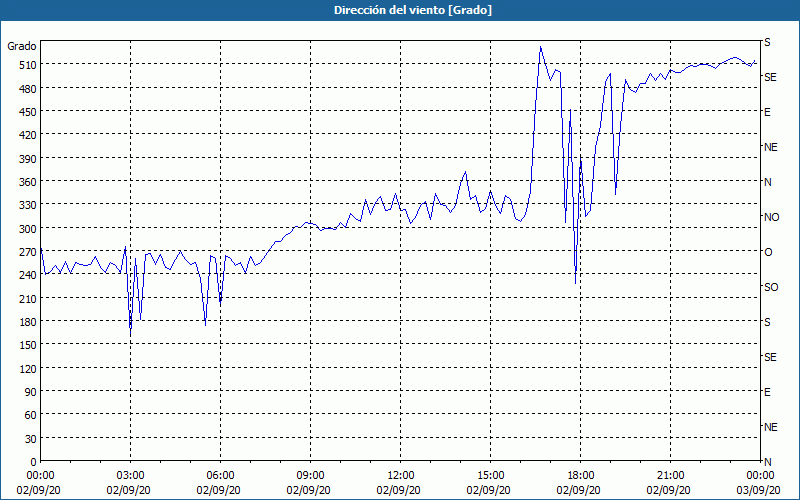Select the 480 value on the degree axis
The height and width of the screenshot is (500, 800).
[29, 88]
